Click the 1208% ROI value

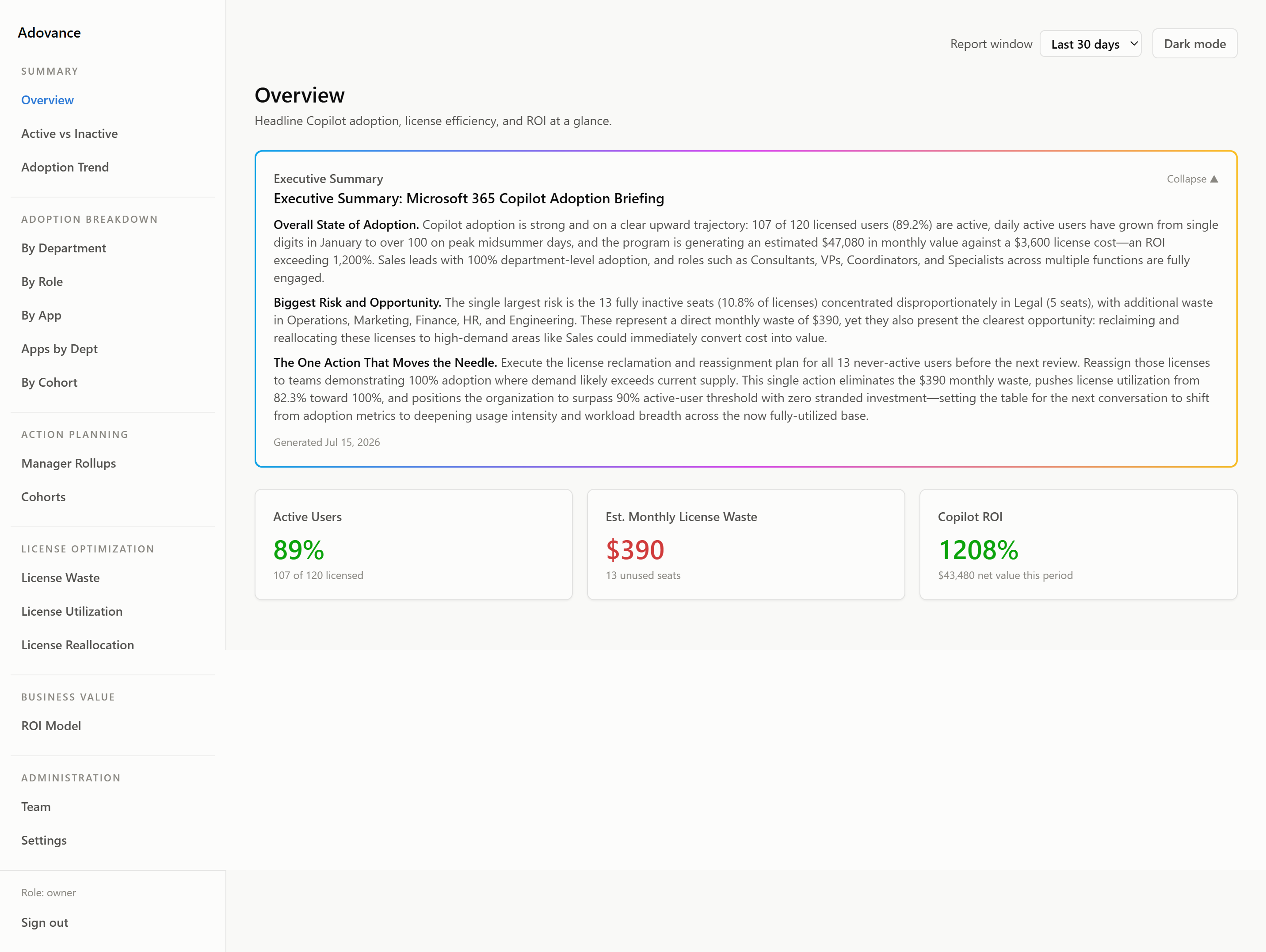[978, 550]
